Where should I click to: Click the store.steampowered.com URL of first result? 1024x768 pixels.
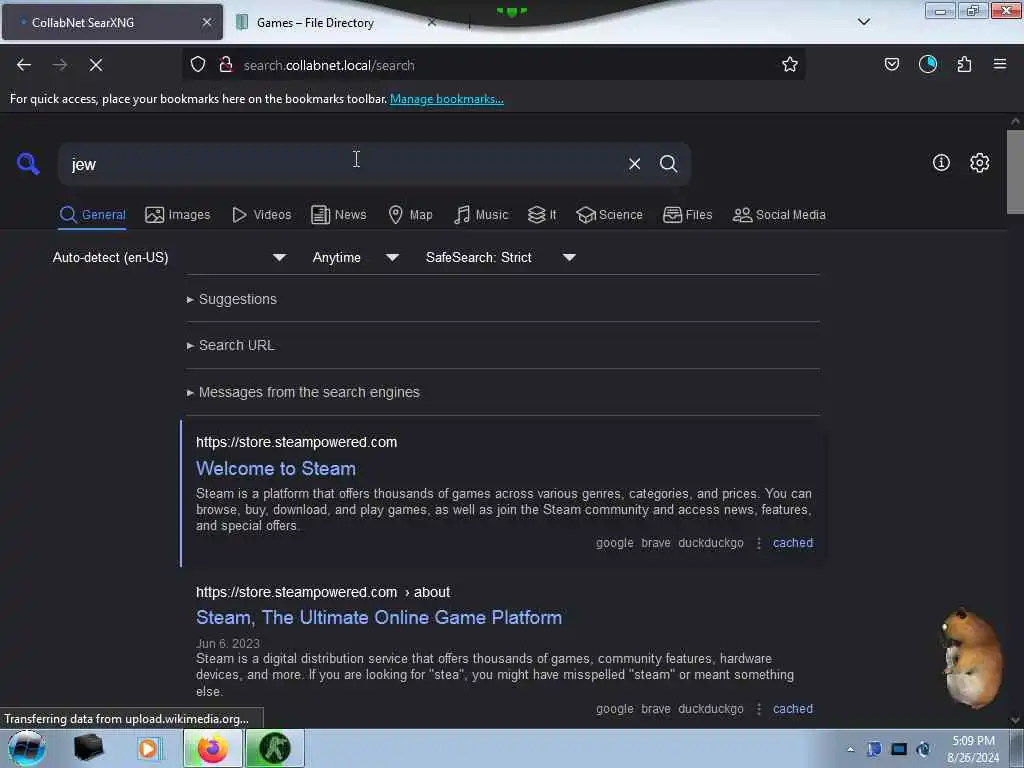296,442
